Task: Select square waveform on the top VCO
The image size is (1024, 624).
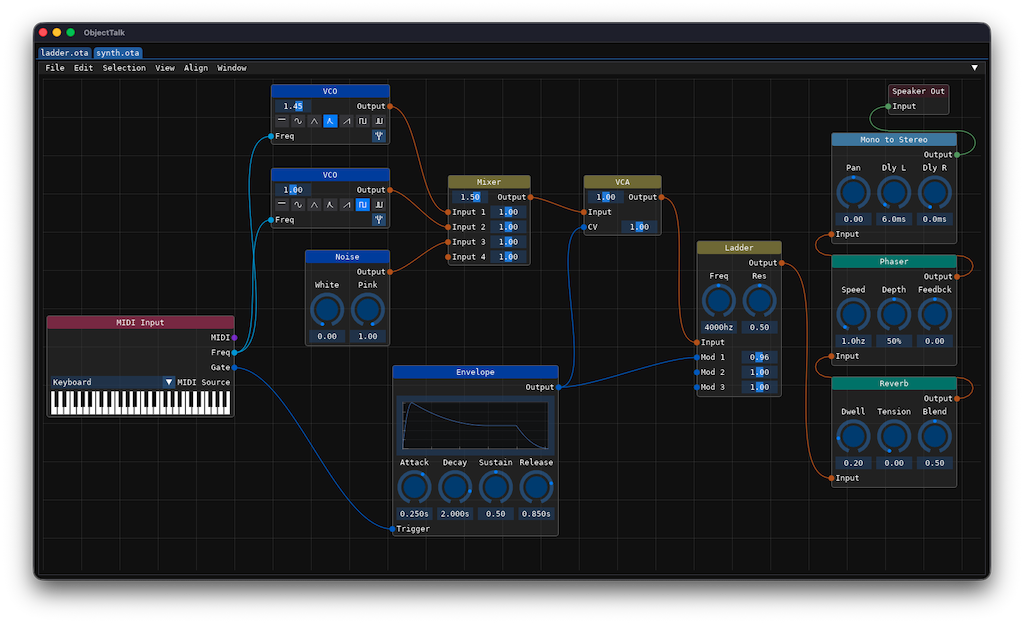Action: (363, 121)
